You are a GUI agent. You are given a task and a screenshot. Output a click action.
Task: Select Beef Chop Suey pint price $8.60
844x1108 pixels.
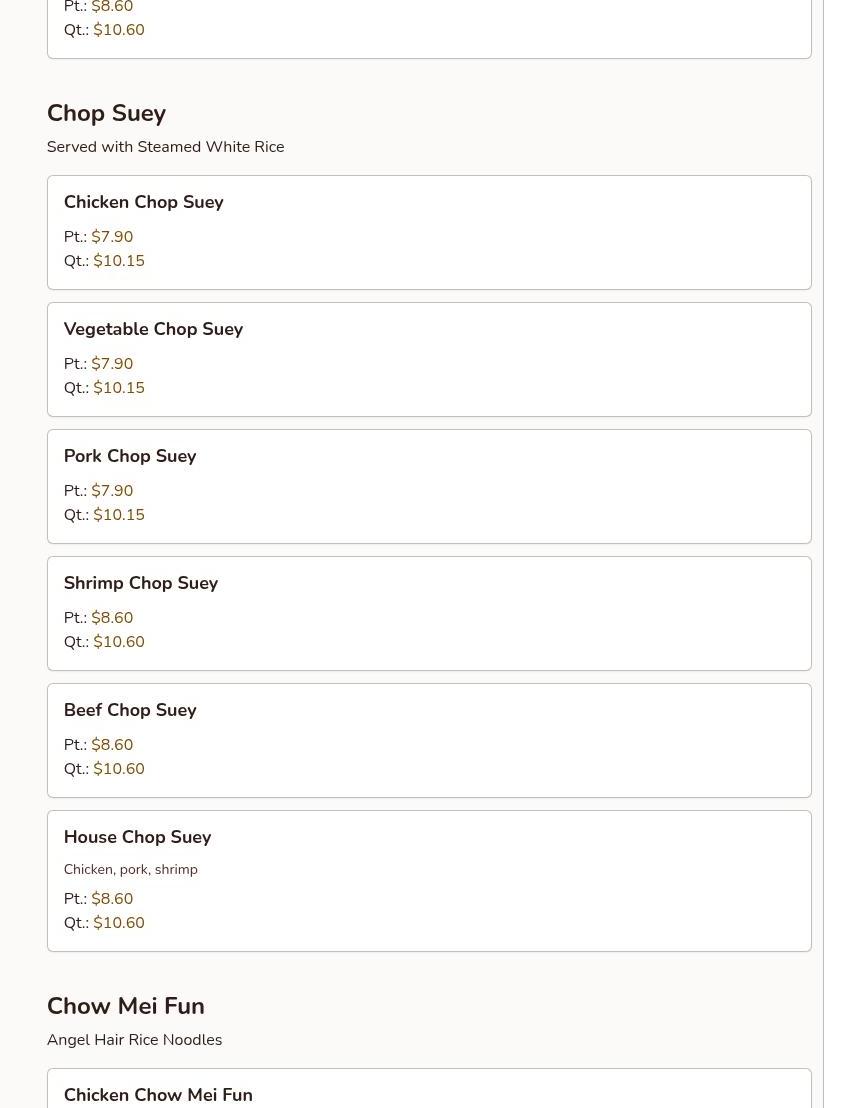point(112,745)
